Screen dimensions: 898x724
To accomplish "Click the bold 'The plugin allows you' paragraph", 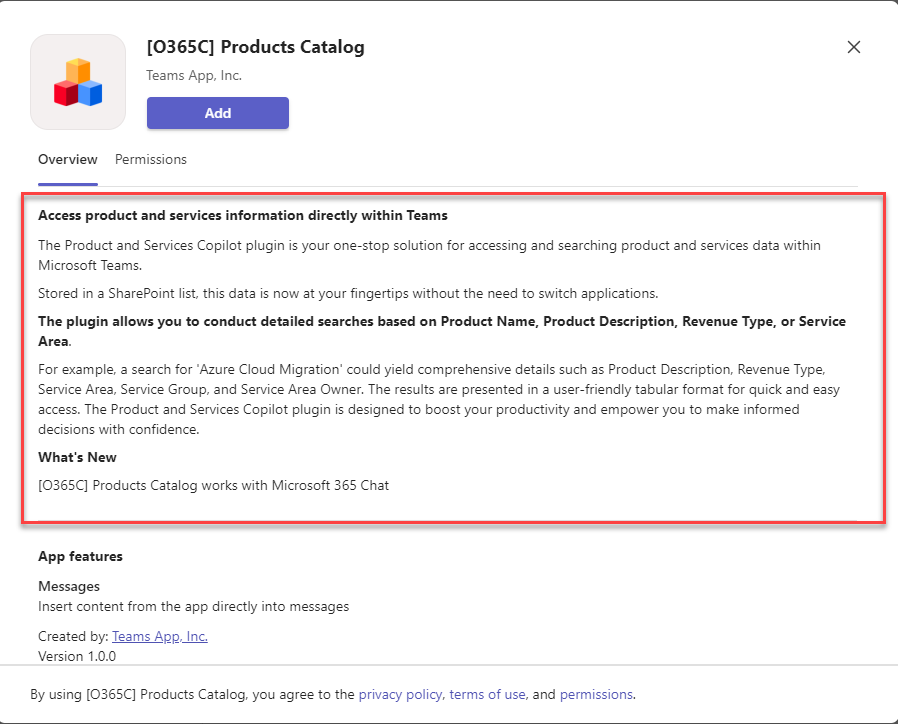I will 442,331.
